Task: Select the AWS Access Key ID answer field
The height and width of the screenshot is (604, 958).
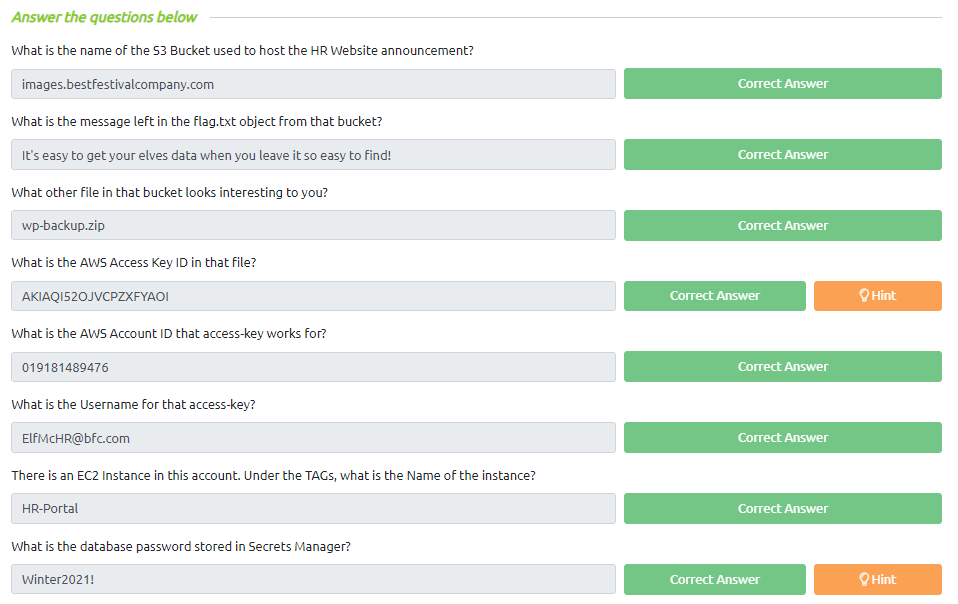Action: tap(313, 296)
